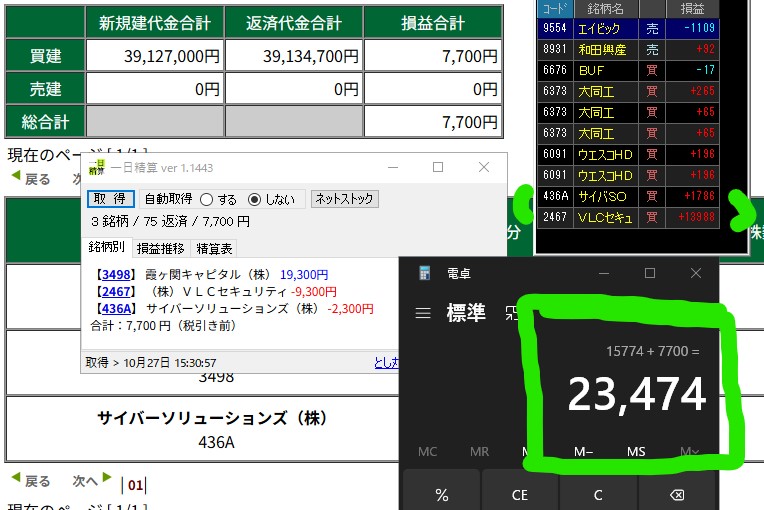The width and height of the screenshot is (764, 510).
Task: Minimize the calculator window
Action: click(603, 273)
